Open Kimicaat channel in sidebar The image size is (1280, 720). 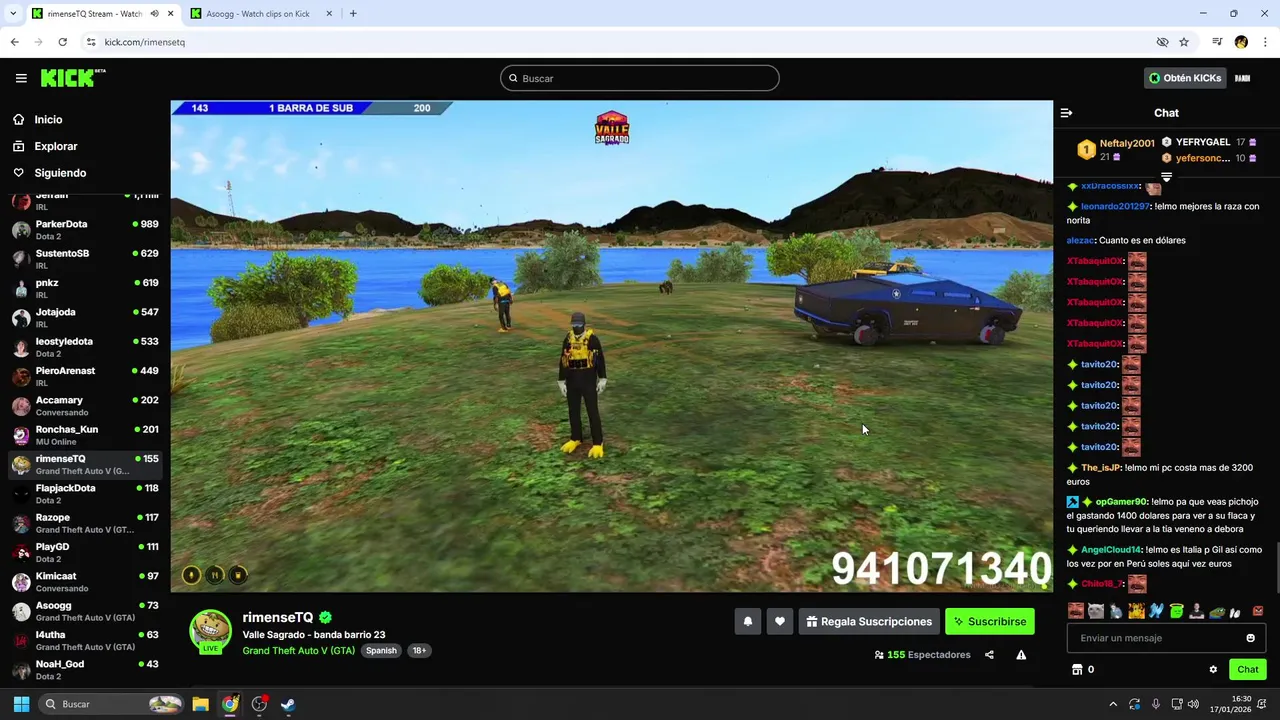pyautogui.click(x=85, y=582)
